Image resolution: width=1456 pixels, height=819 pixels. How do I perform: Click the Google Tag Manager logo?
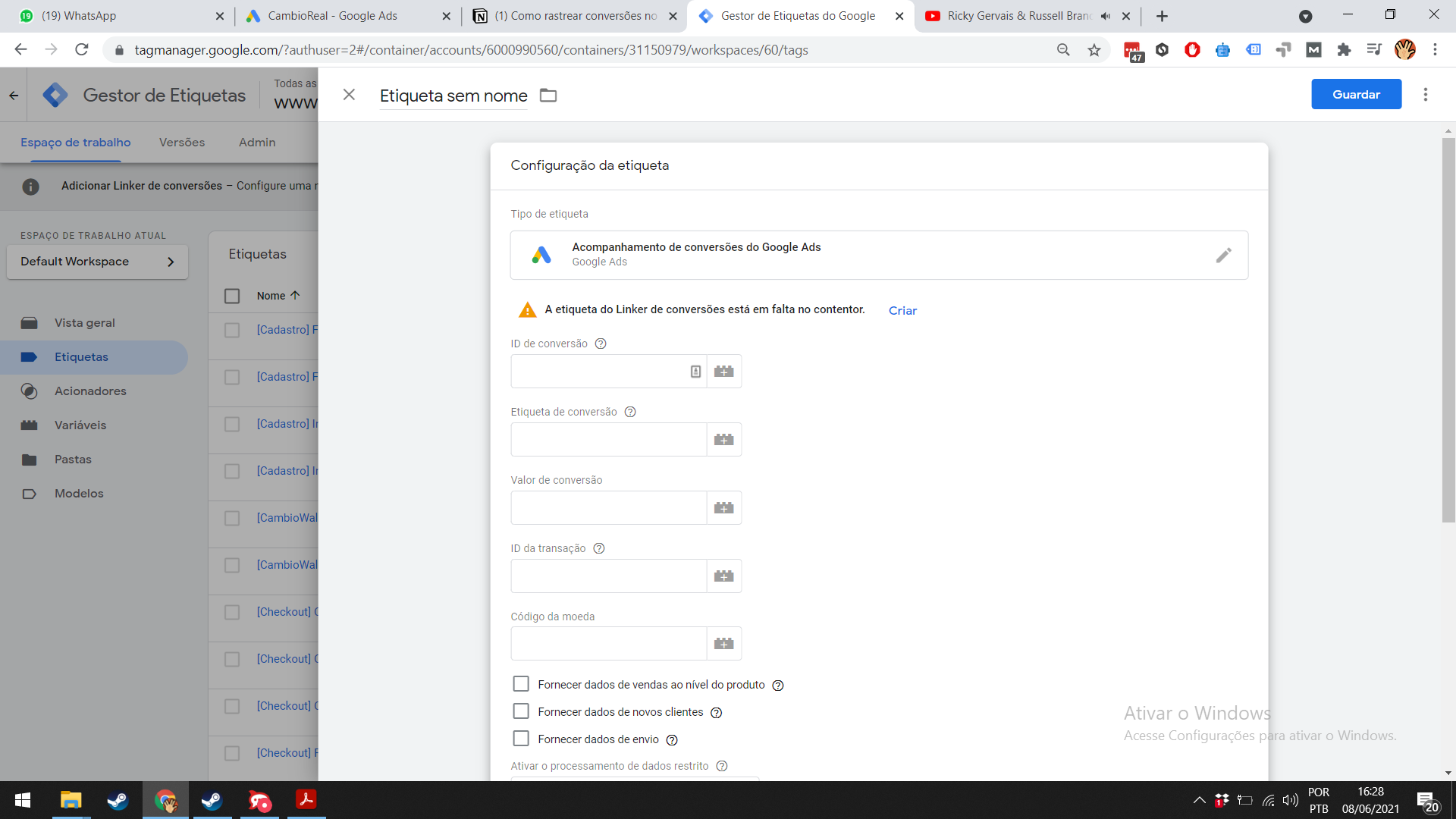coord(55,96)
